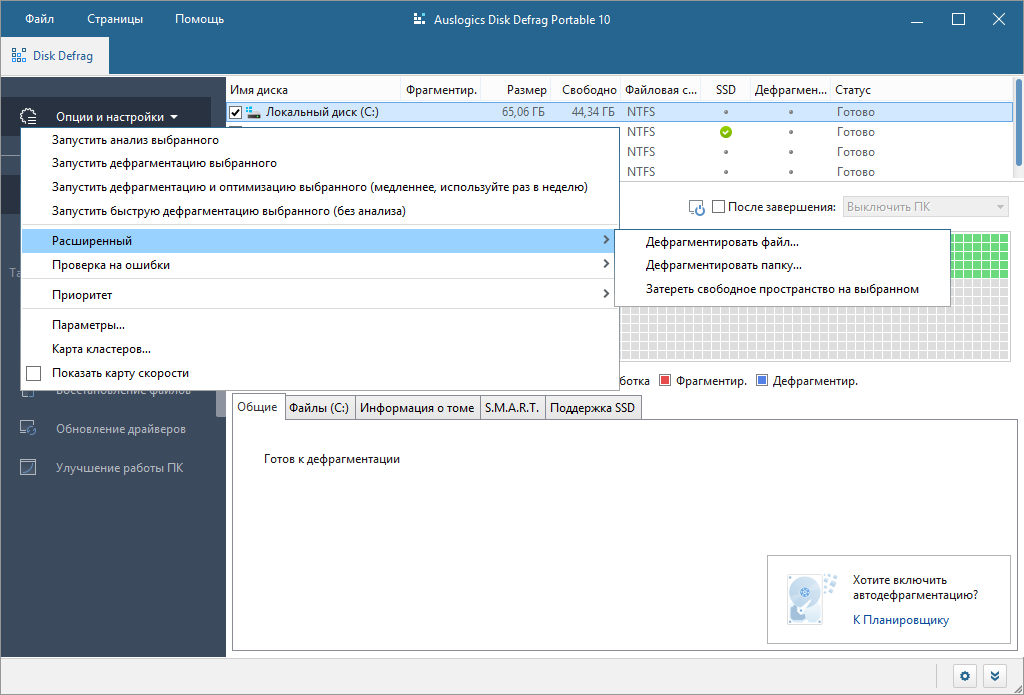Image resolution: width=1024 pixels, height=695 pixels.
Task: Open Карта кластеров... menu entry
Action: [320, 349]
